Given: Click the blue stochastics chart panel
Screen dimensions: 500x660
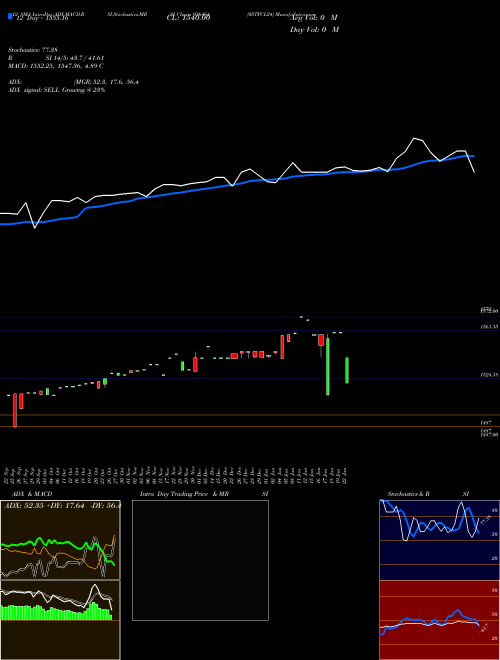Looking at the screenshot, I should [x=439, y=540].
